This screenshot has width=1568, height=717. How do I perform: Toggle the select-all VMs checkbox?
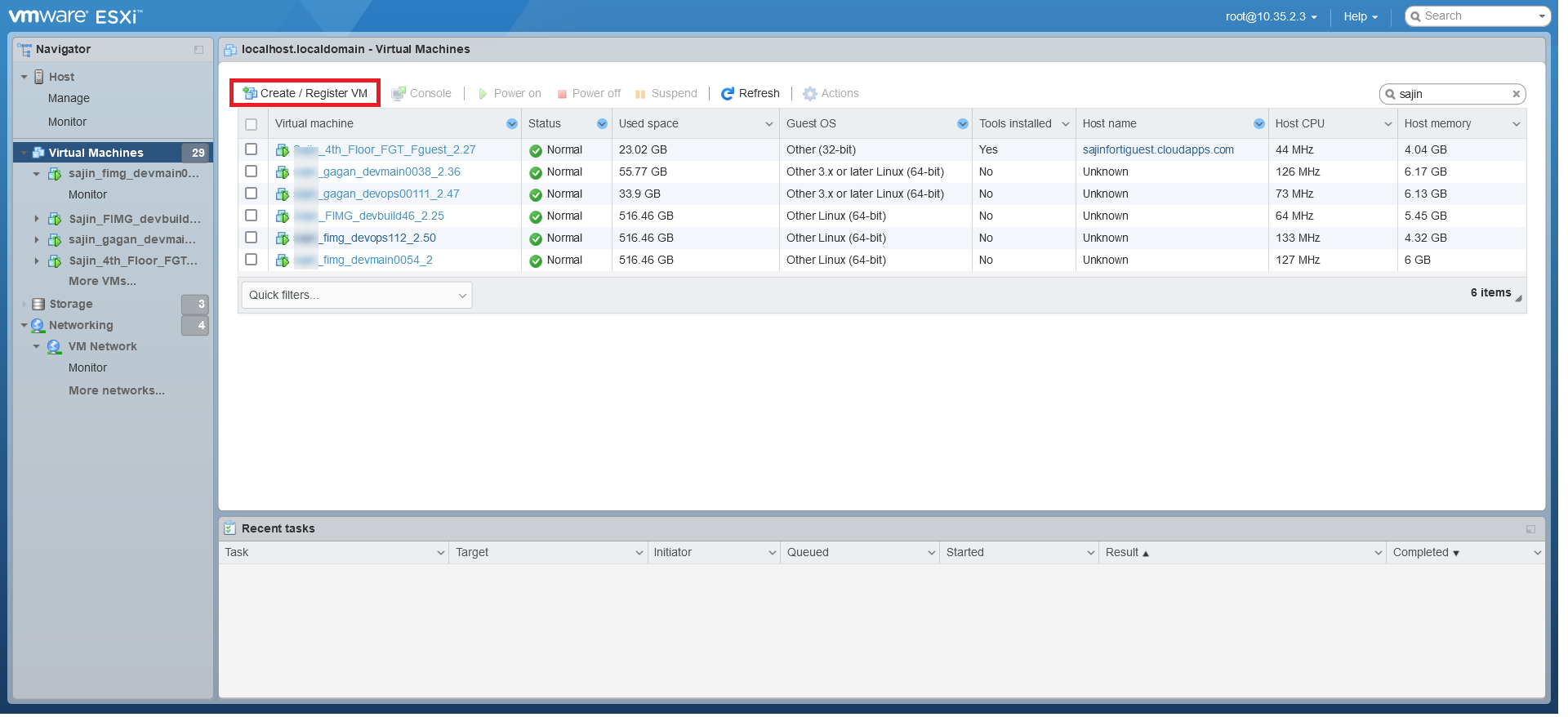[x=252, y=124]
